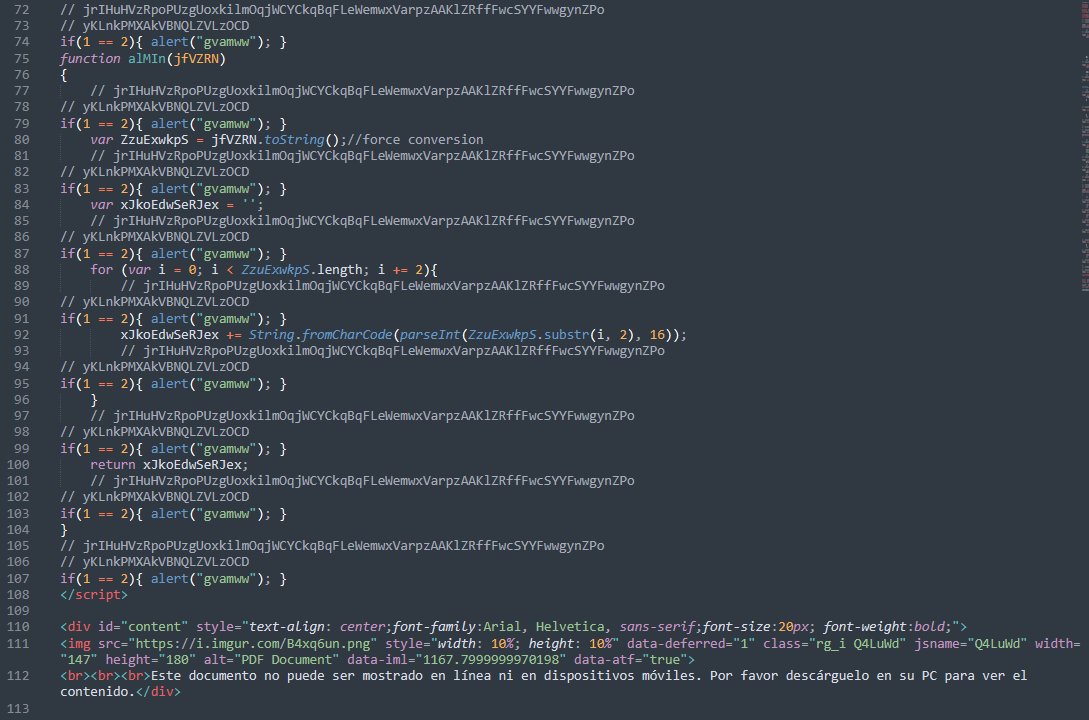Click the data-deferred="1" attribute

pyautogui.click(x=691, y=644)
